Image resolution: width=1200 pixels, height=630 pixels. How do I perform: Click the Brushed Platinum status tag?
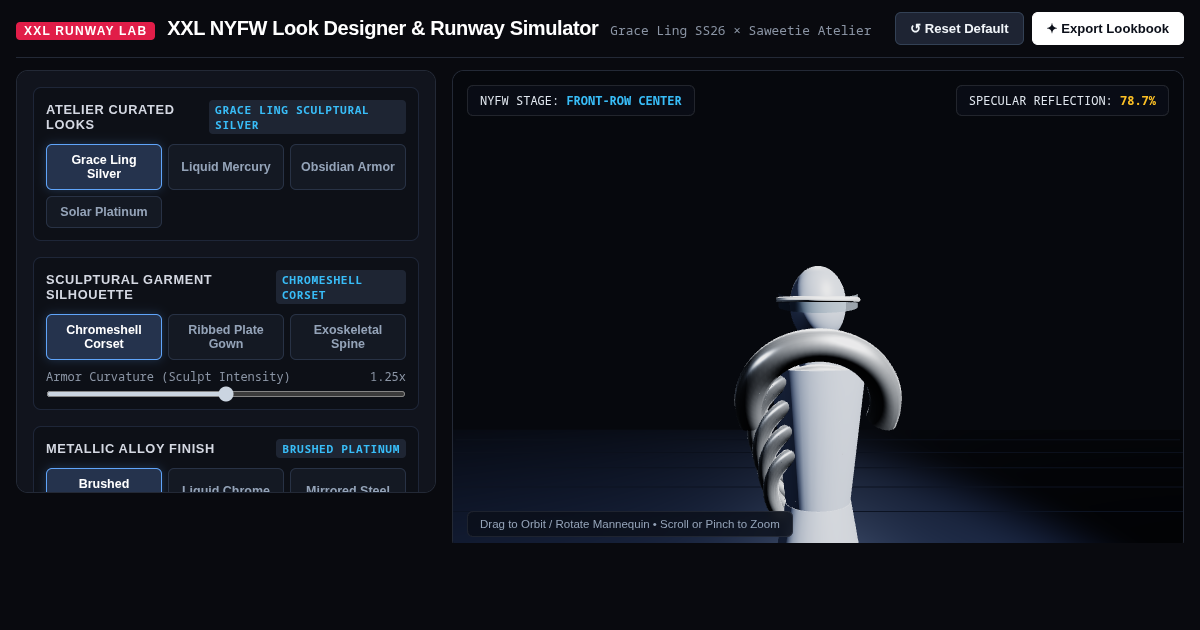point(341,449)
